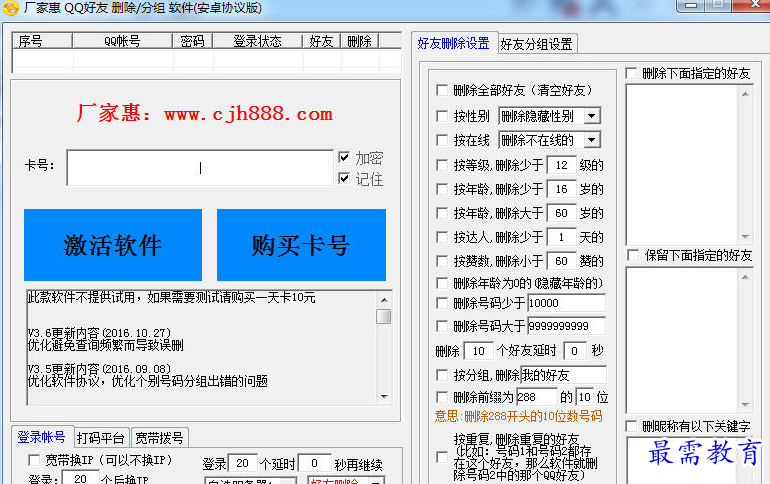Check the 删除号码大于 checkbox
The width and height of the screenshot is (770, 484).
(x=442, y=326)
